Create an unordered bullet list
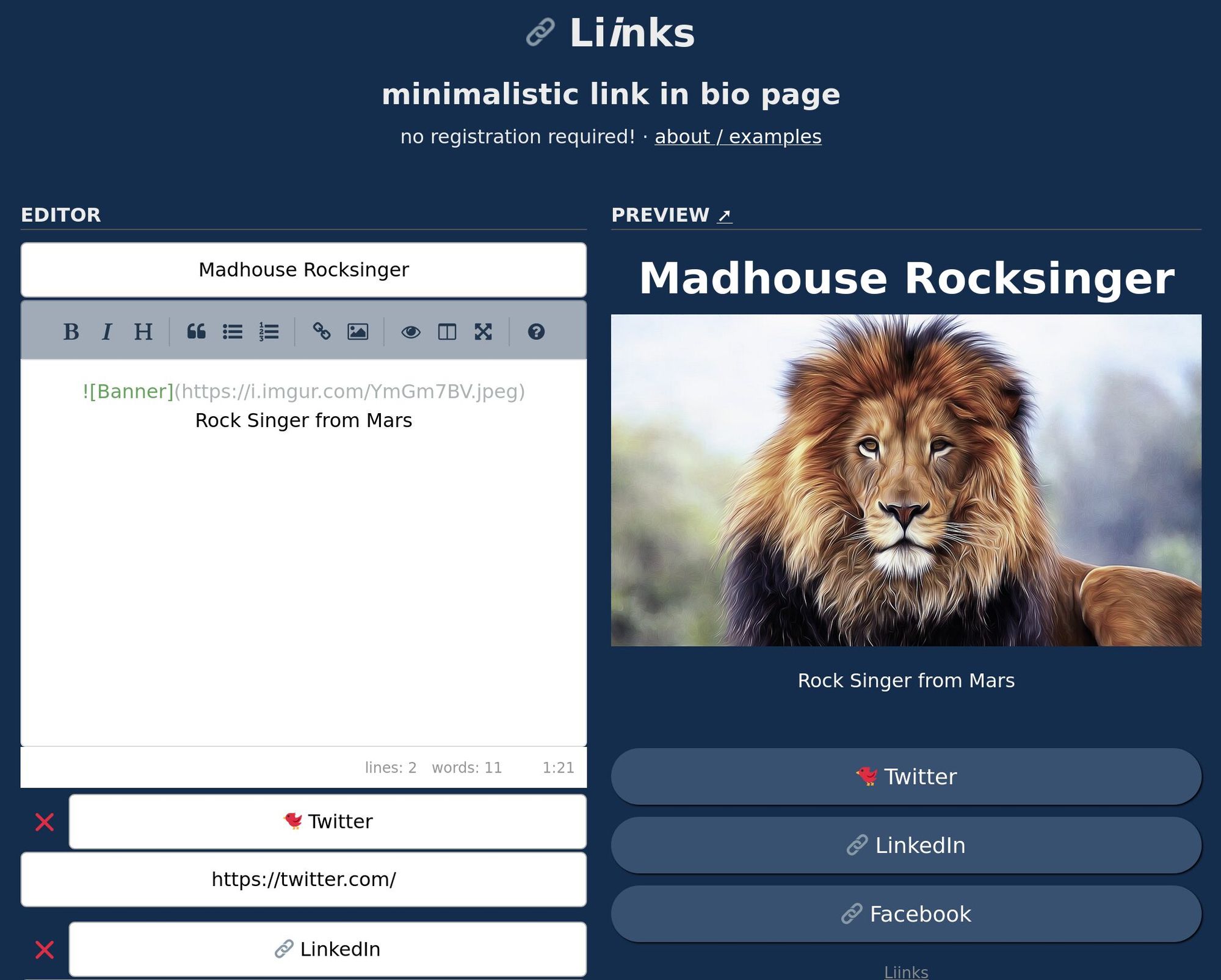 pos(233,332)
